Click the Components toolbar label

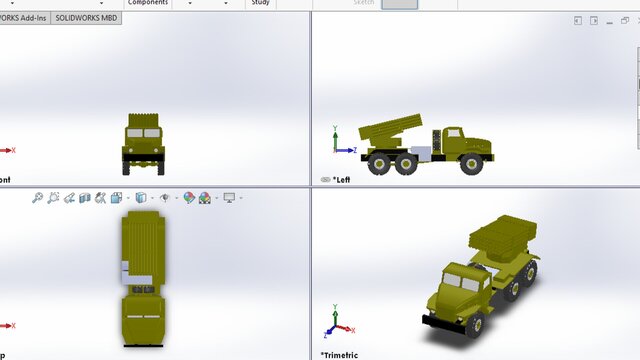coord(148,2)
